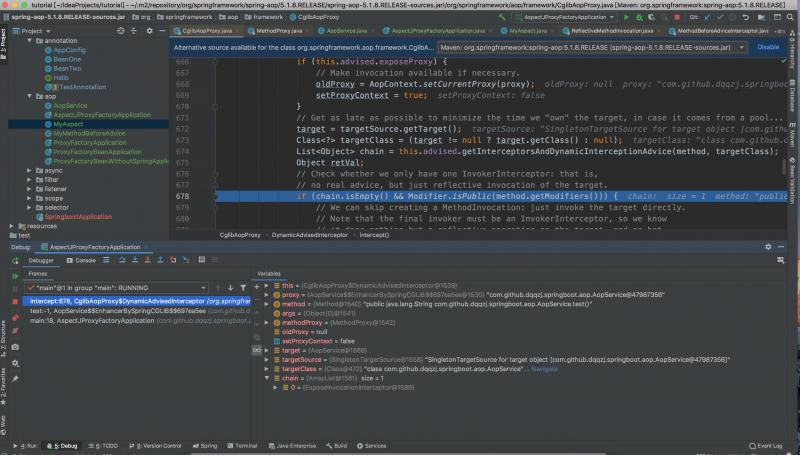Open View Breakpoints icon in debug sidebar
The height and width of the screenshot is (455, 800).
pyautogui.click(x=14, y=318)
